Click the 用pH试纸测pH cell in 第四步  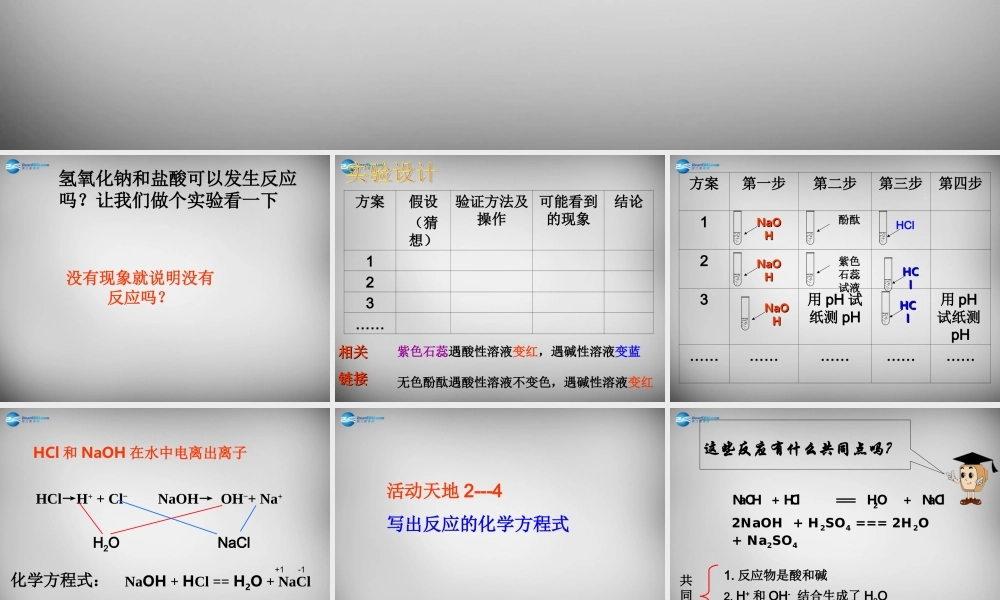[957, 311]
